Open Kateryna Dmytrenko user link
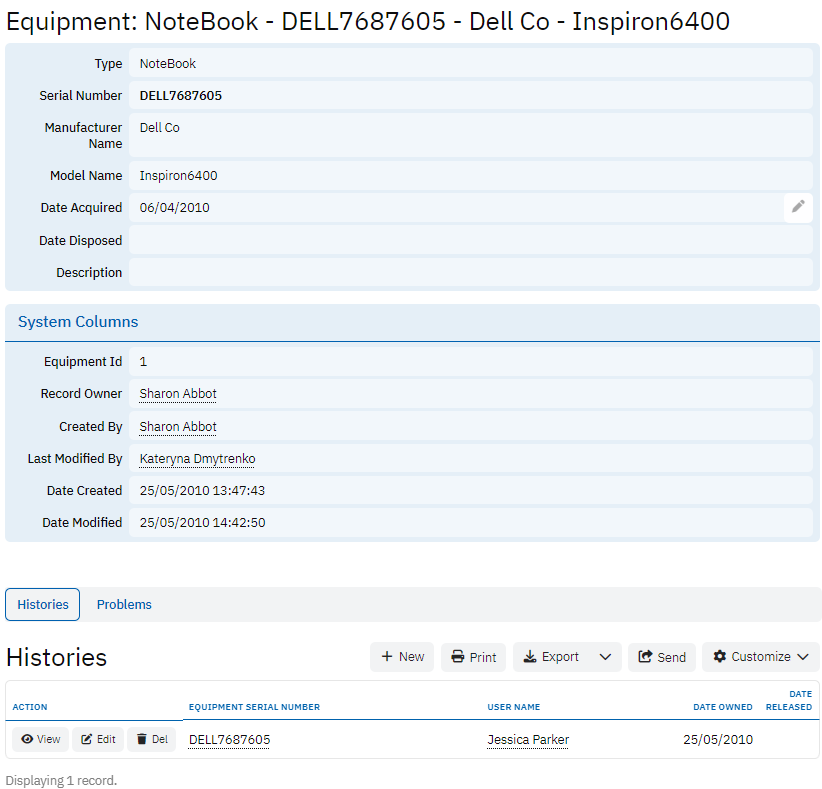This screenshot has width=822, height=789. pyautogui.click(x=197, y=459)
